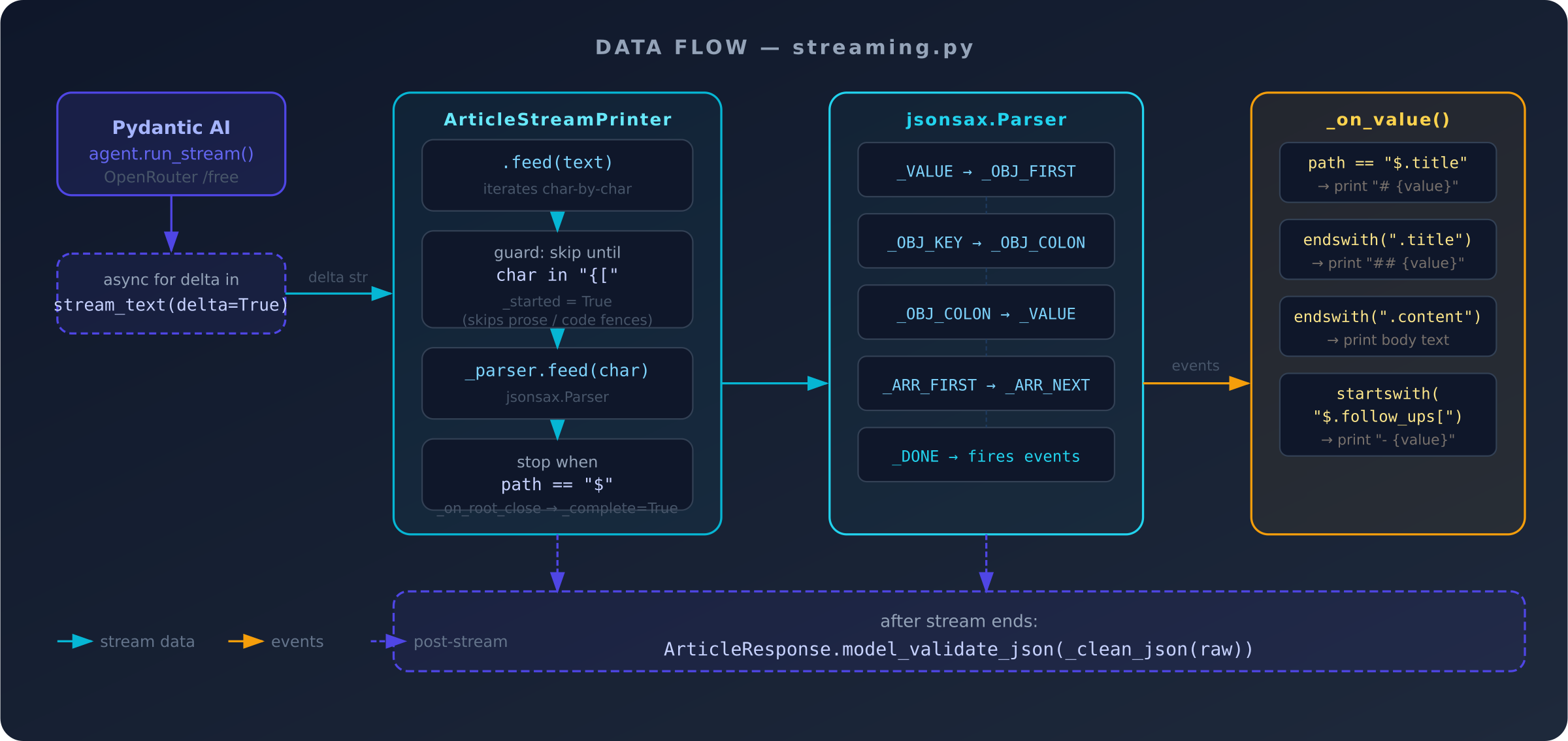
Task: Click the 'stream data' legend label
Action: point(147,642)
